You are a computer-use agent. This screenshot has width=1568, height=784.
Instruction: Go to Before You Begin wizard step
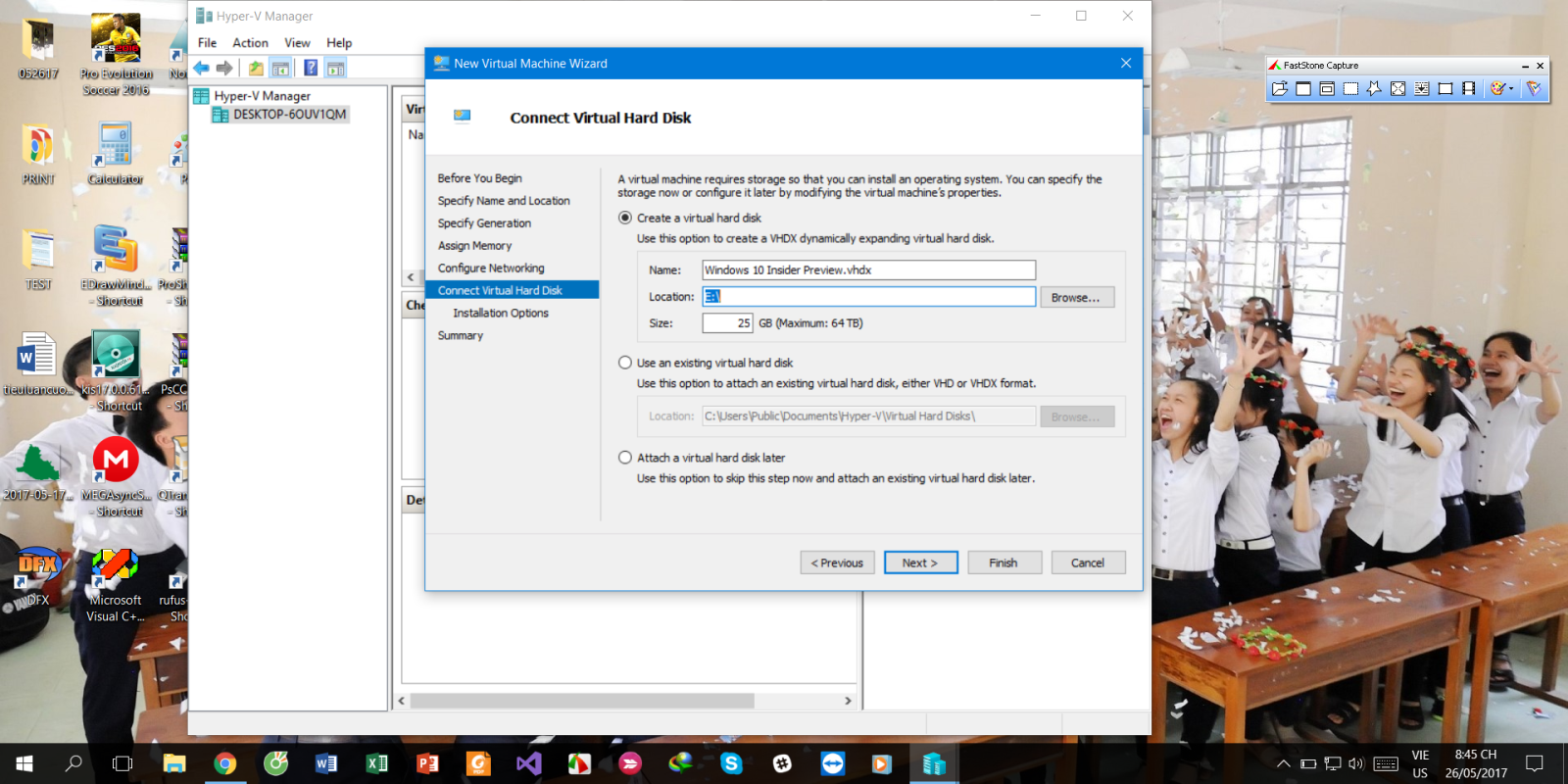(x=480, y=178)
